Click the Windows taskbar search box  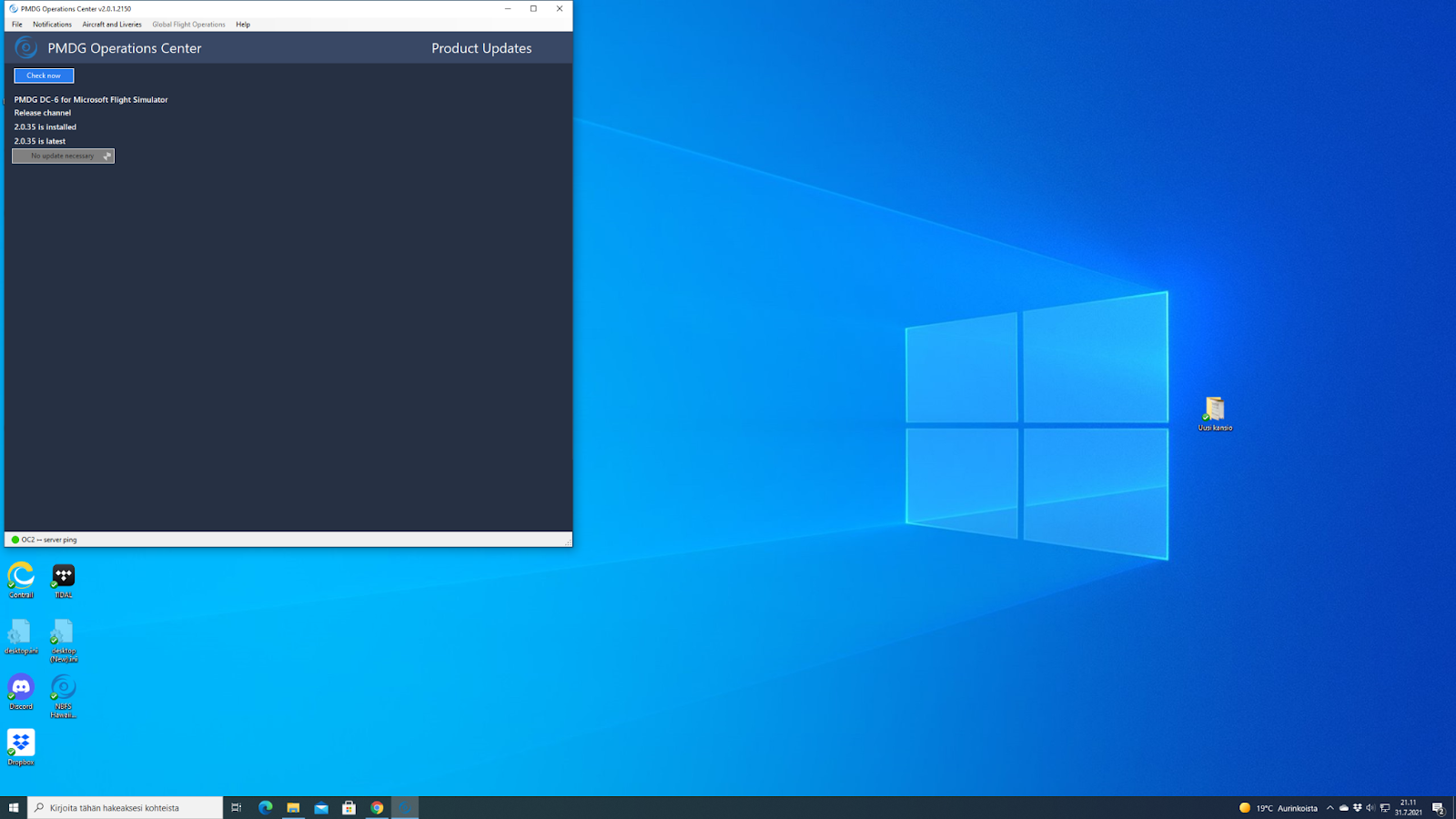coord(126,808)
